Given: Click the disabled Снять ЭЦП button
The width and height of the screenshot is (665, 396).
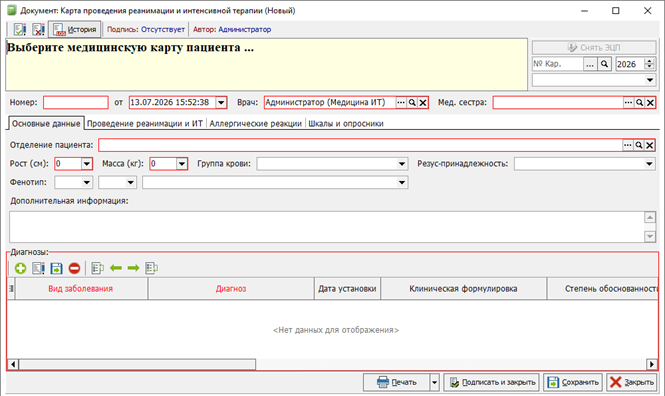Looking at the screenshot, I should click(594, 47).
